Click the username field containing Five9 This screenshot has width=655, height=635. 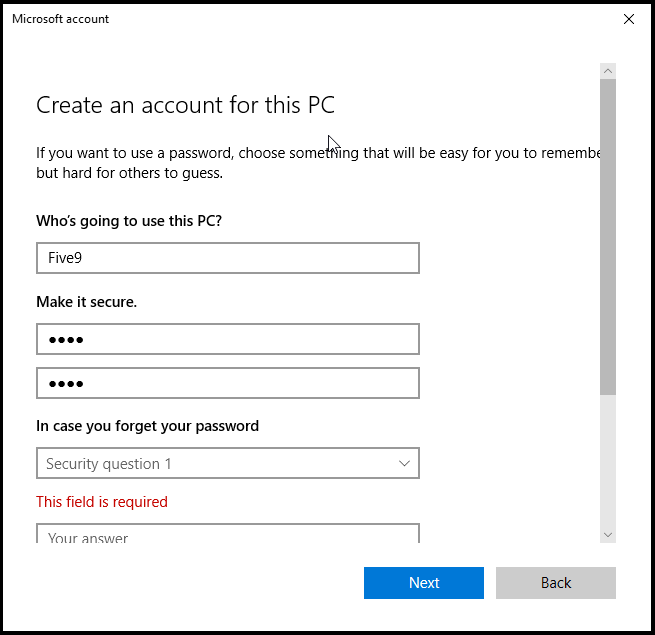tap(228, 258)
